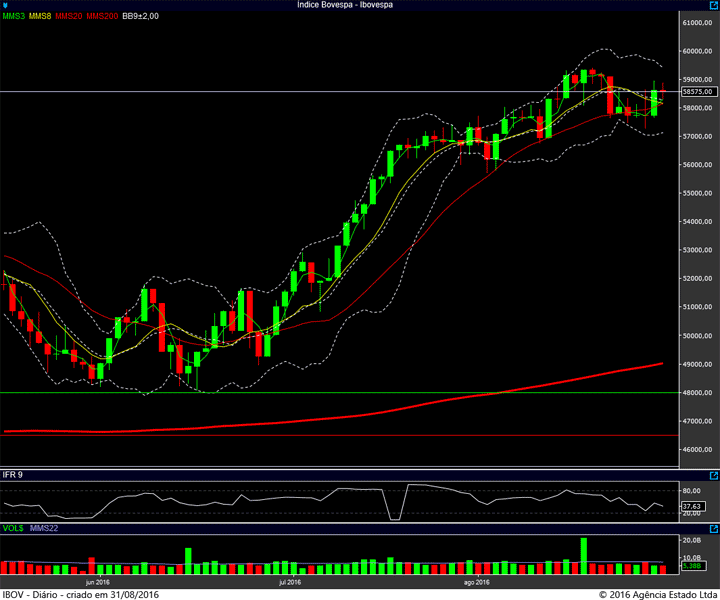Click the 61000,00 price axis label

click(697, 22)
